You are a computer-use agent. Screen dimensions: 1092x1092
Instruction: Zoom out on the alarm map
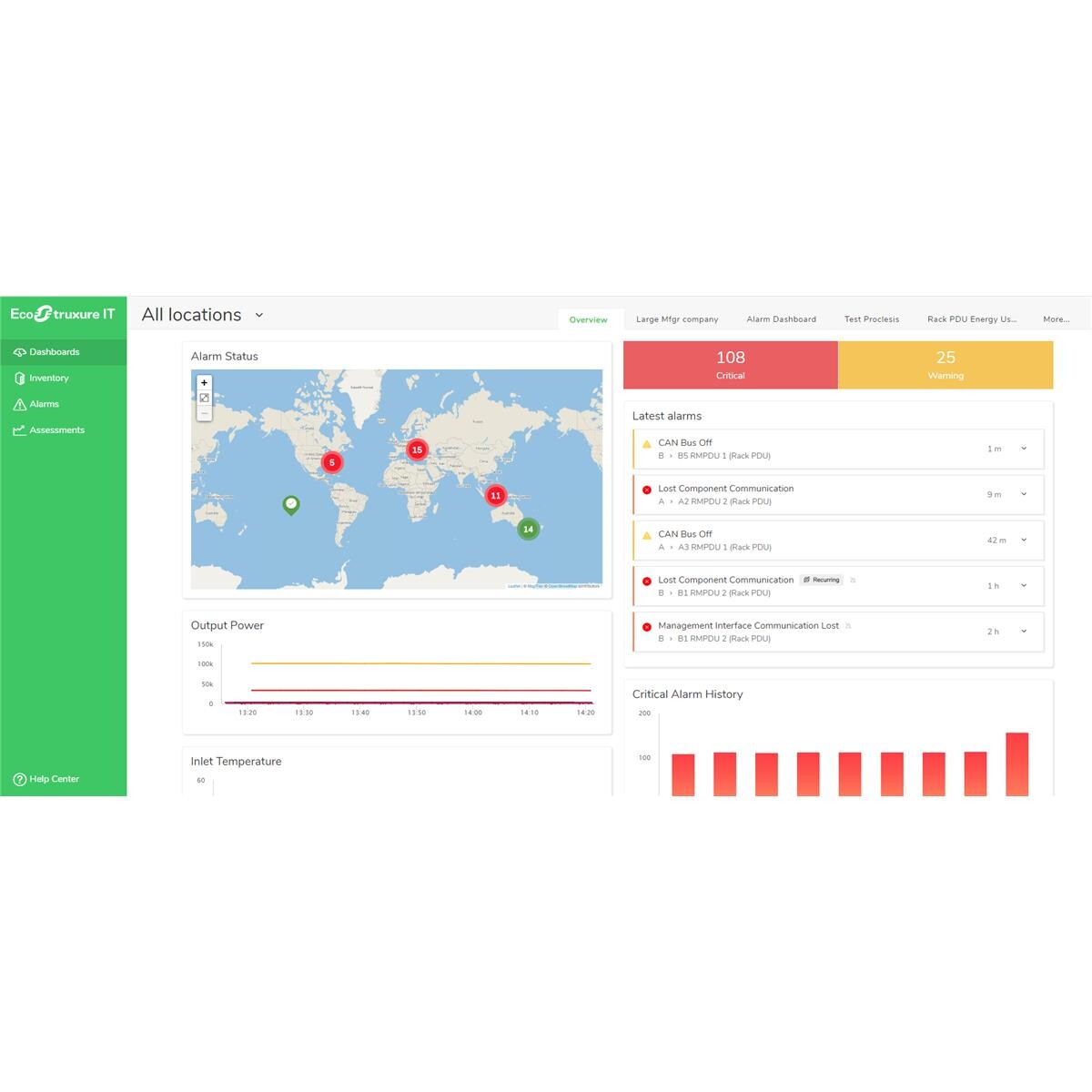204,414
